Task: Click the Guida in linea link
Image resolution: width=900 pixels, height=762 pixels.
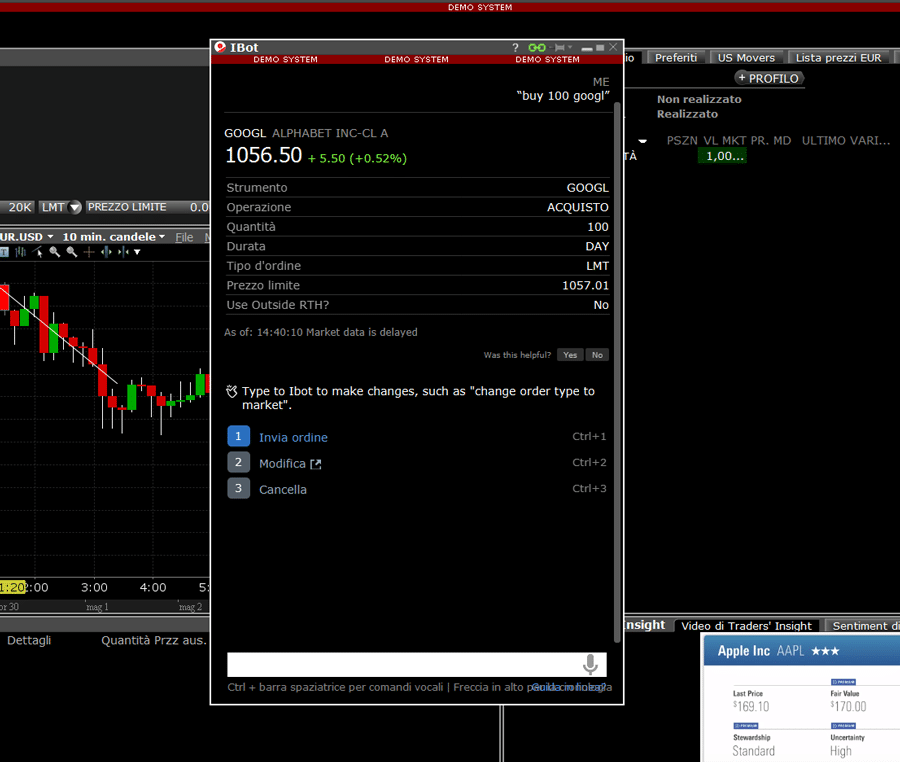Action: (568, 687)
